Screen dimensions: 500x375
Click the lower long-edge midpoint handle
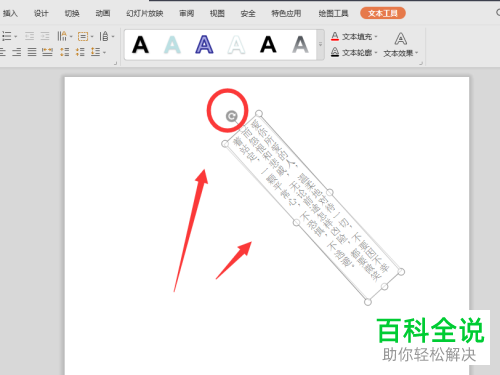point(296,222)
